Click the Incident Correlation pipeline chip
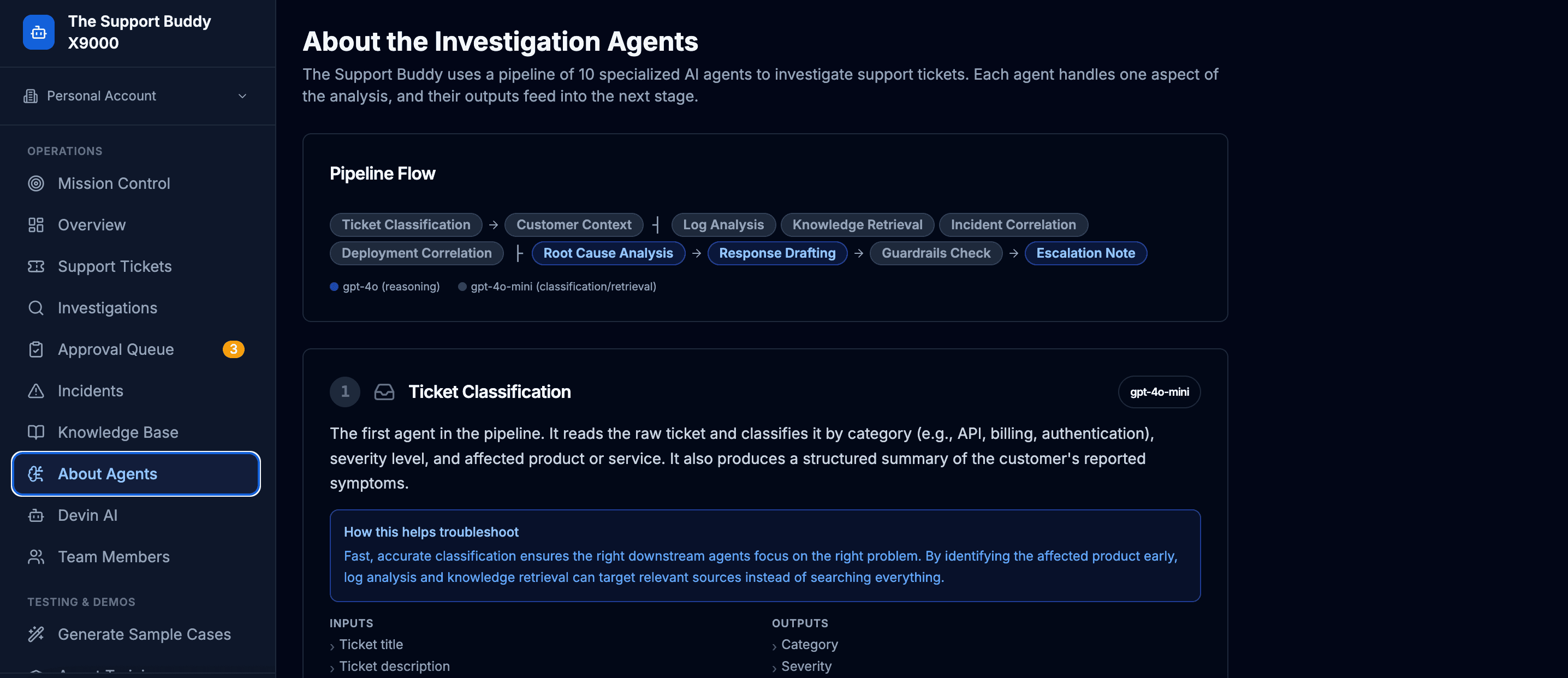This screenshot has height=678, width=1568. pyautogui.click(x=1013, y=224)
